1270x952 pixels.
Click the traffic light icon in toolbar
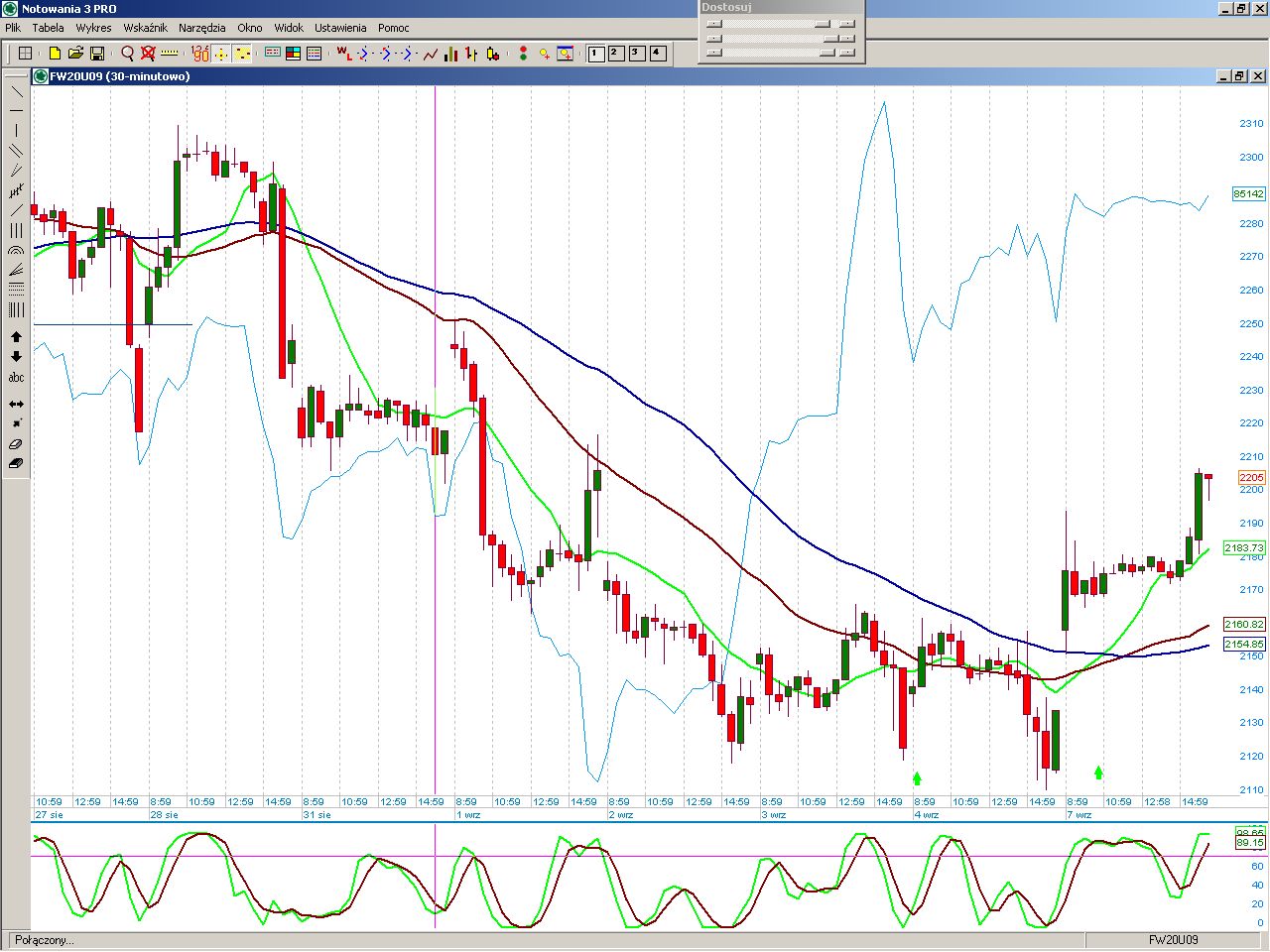click(523, 54)
